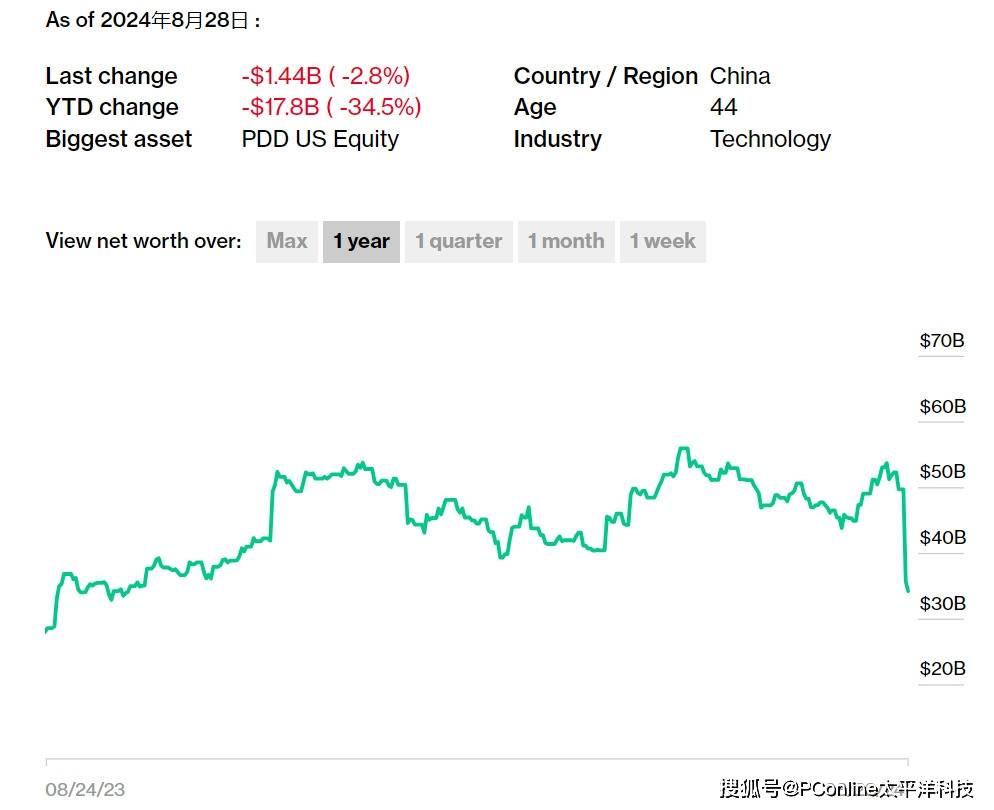Click the $20B axis label
Viewport: 994px width, 810px height.
(x=942, y=668)
